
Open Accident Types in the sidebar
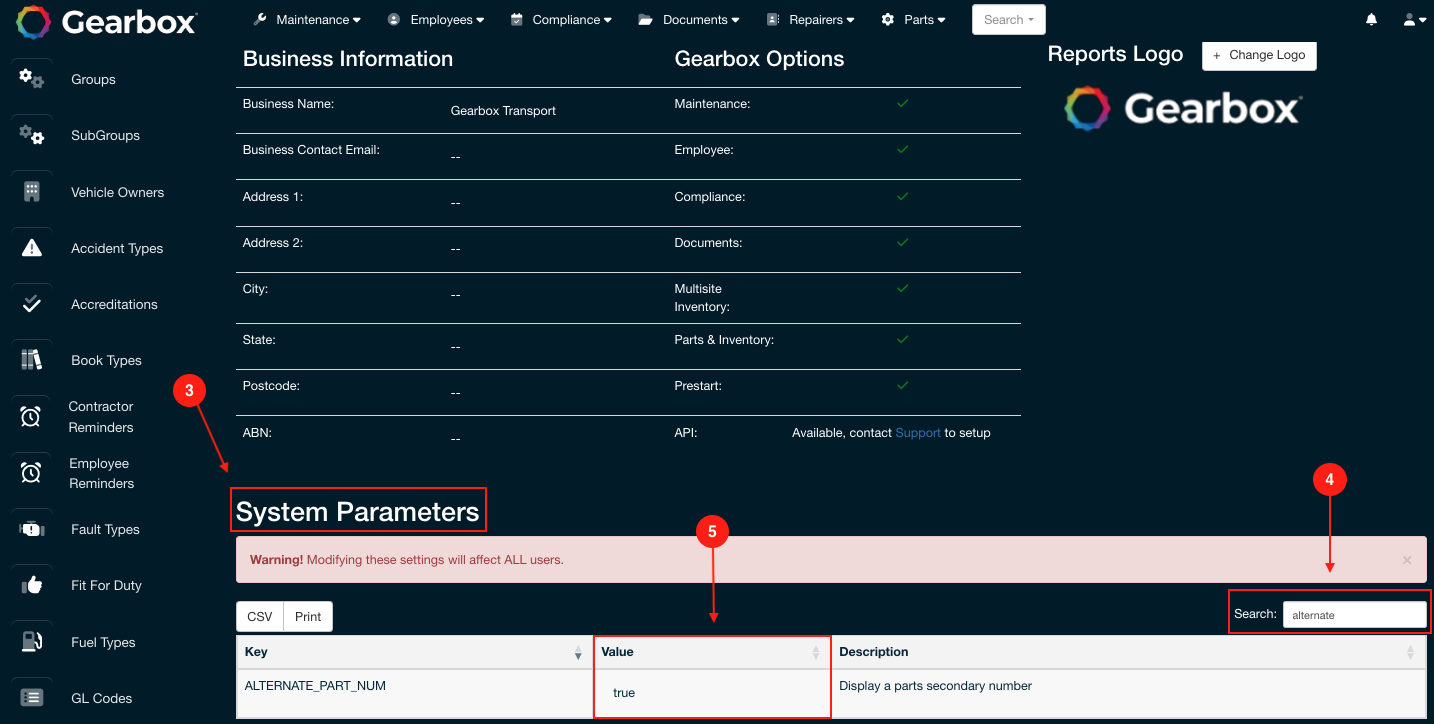[117, 248]
